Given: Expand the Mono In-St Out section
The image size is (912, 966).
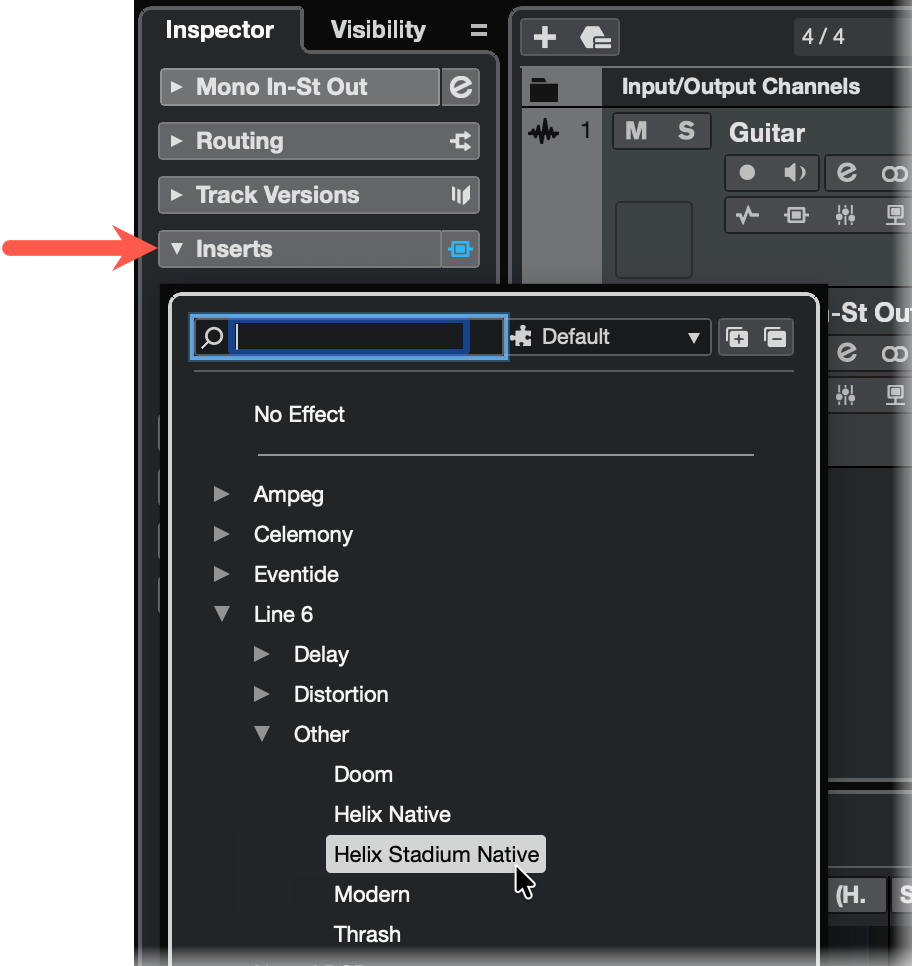Looking at the screenshot, I should 176,87.
